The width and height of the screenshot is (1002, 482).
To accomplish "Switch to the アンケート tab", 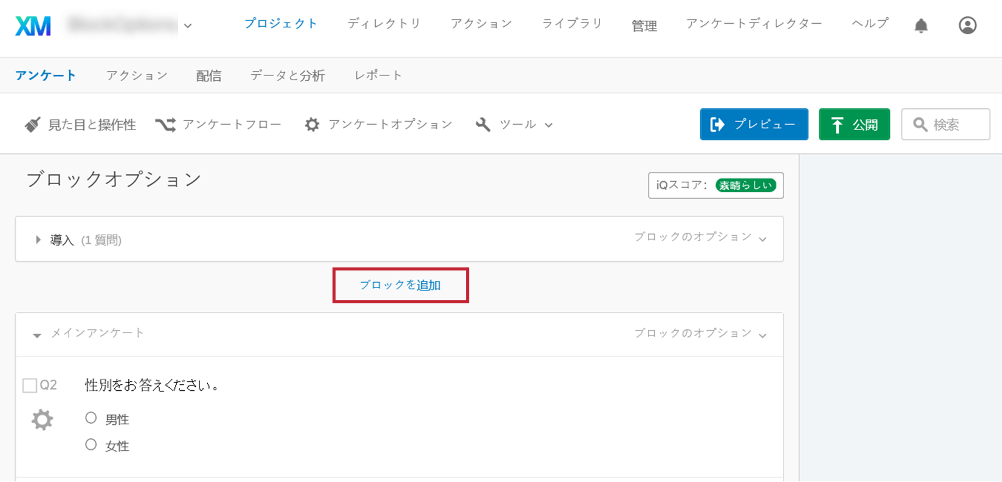I will coord(46,75).
